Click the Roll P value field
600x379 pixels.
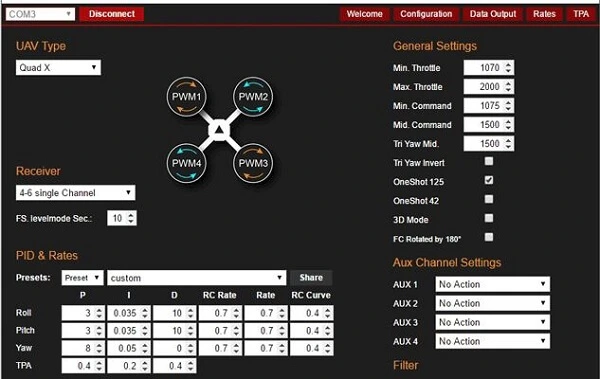click(x=83, y=313)
